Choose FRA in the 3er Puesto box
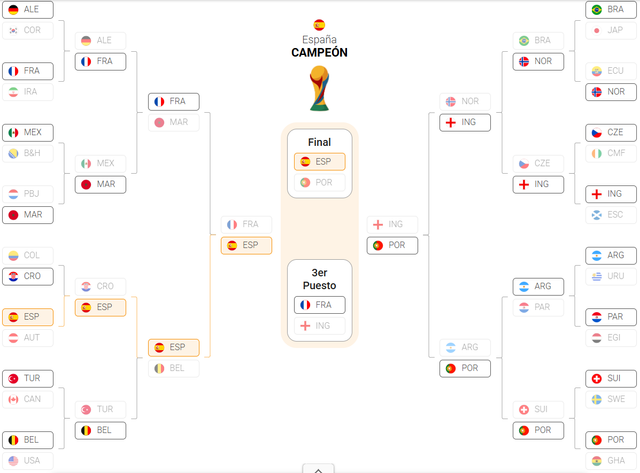 point(320,305)
